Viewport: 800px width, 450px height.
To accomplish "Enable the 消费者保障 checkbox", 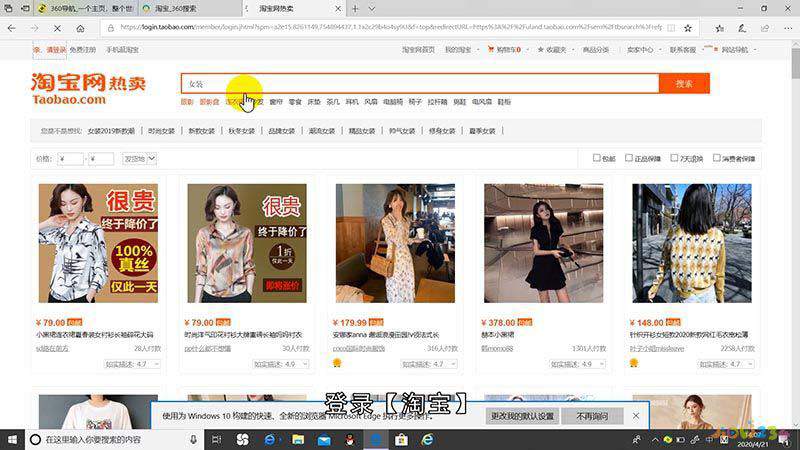I will [716, 158].
